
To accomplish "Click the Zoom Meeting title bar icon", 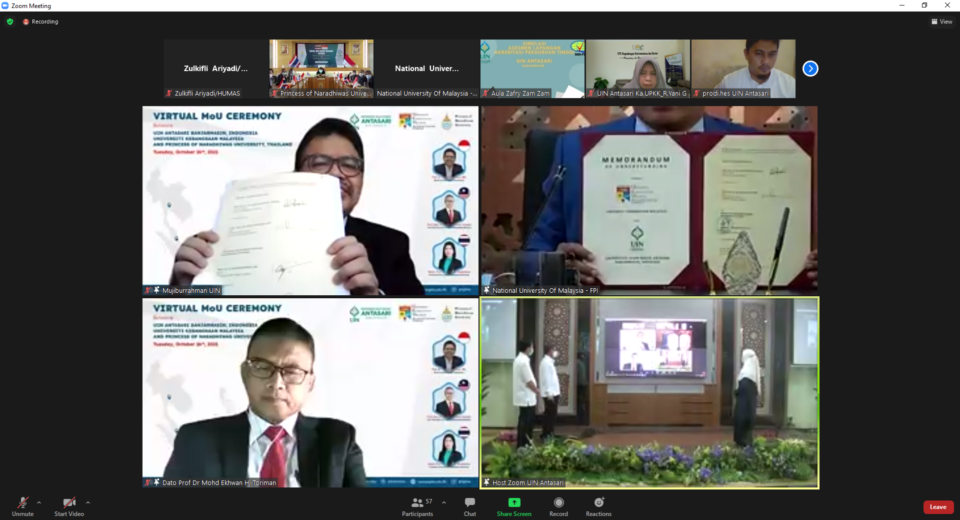I will (5, 6).
